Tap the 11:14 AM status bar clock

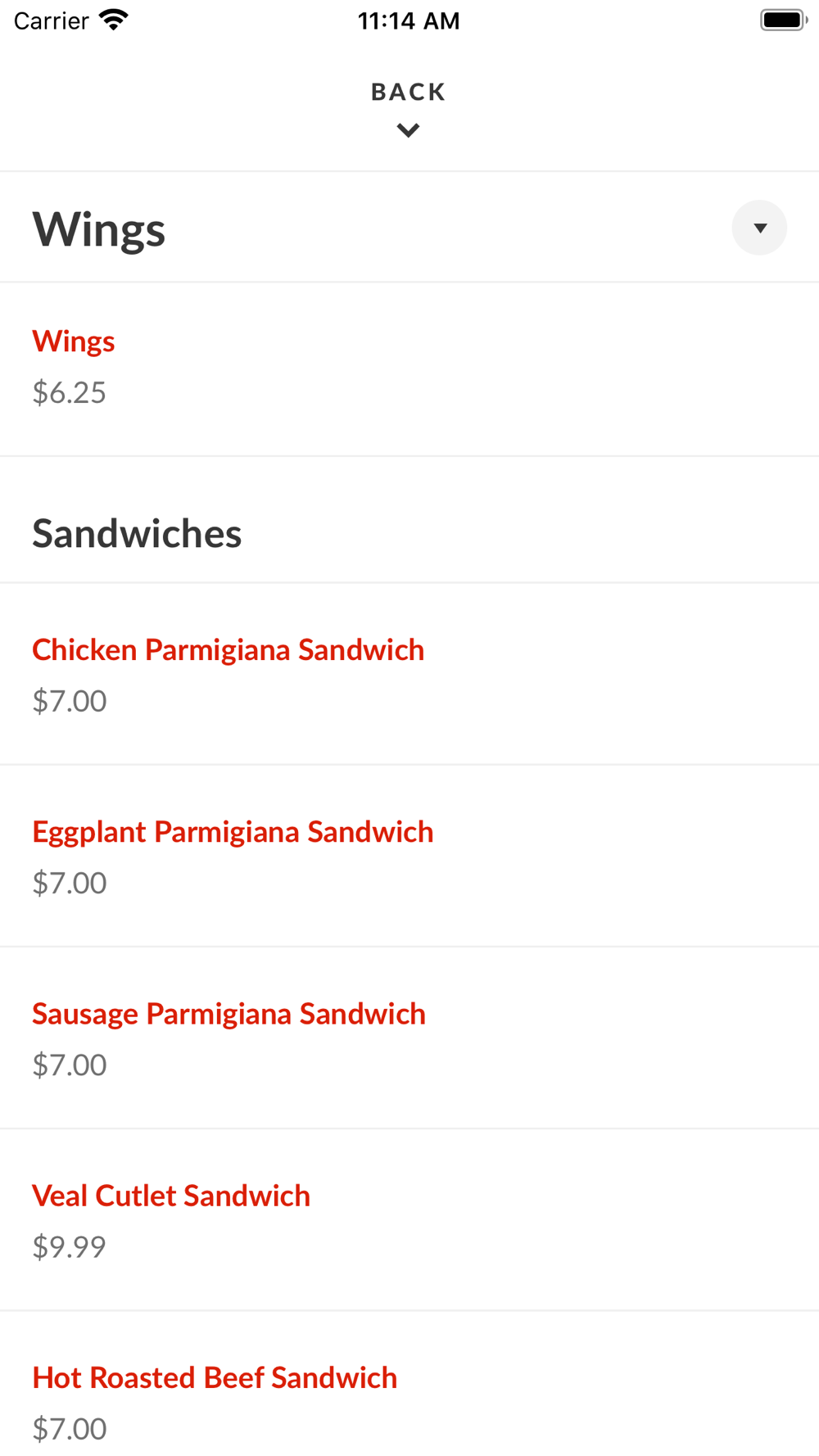pos(409,20)
